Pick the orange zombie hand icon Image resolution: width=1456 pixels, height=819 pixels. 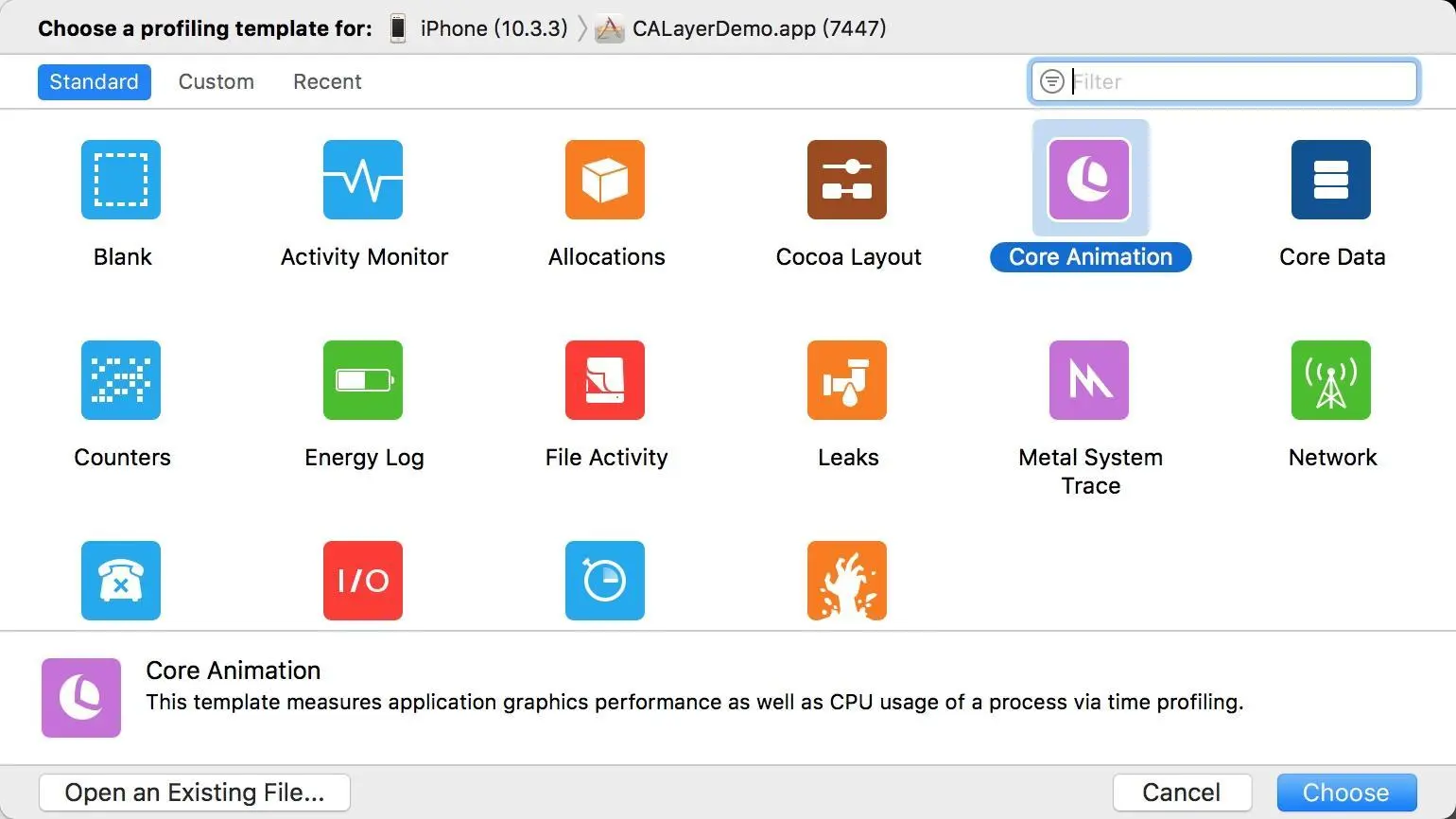(x=847, y=581)
